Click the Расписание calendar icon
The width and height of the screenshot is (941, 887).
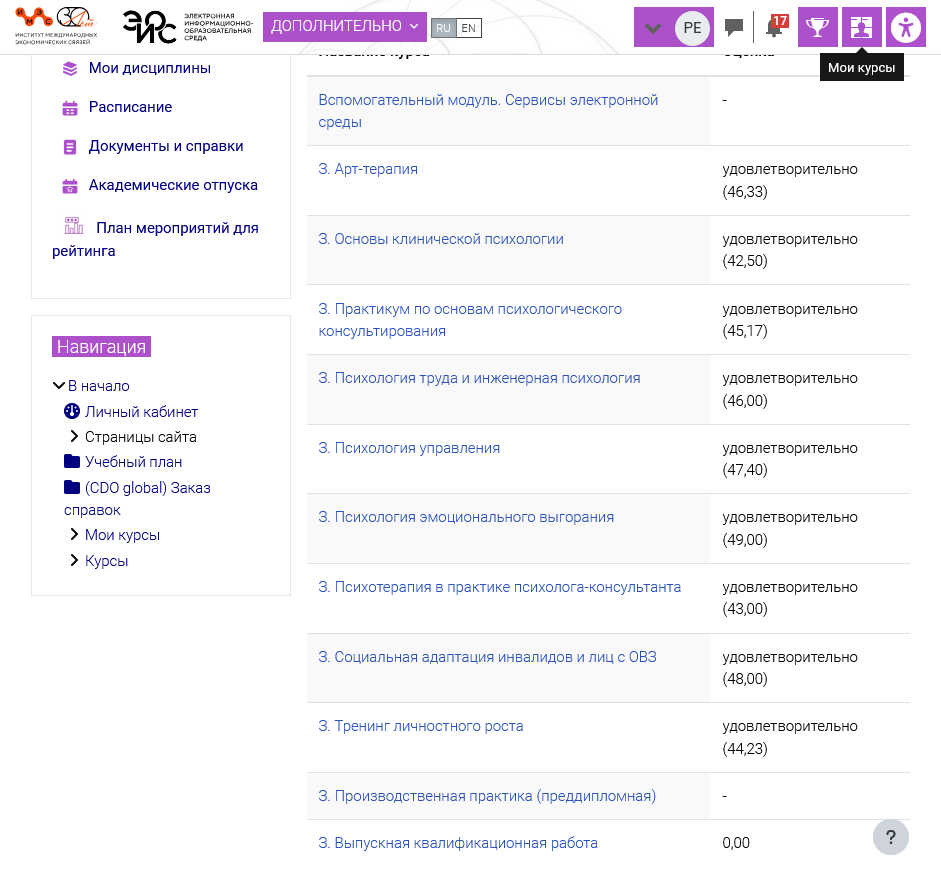click(x=70, y=108)
